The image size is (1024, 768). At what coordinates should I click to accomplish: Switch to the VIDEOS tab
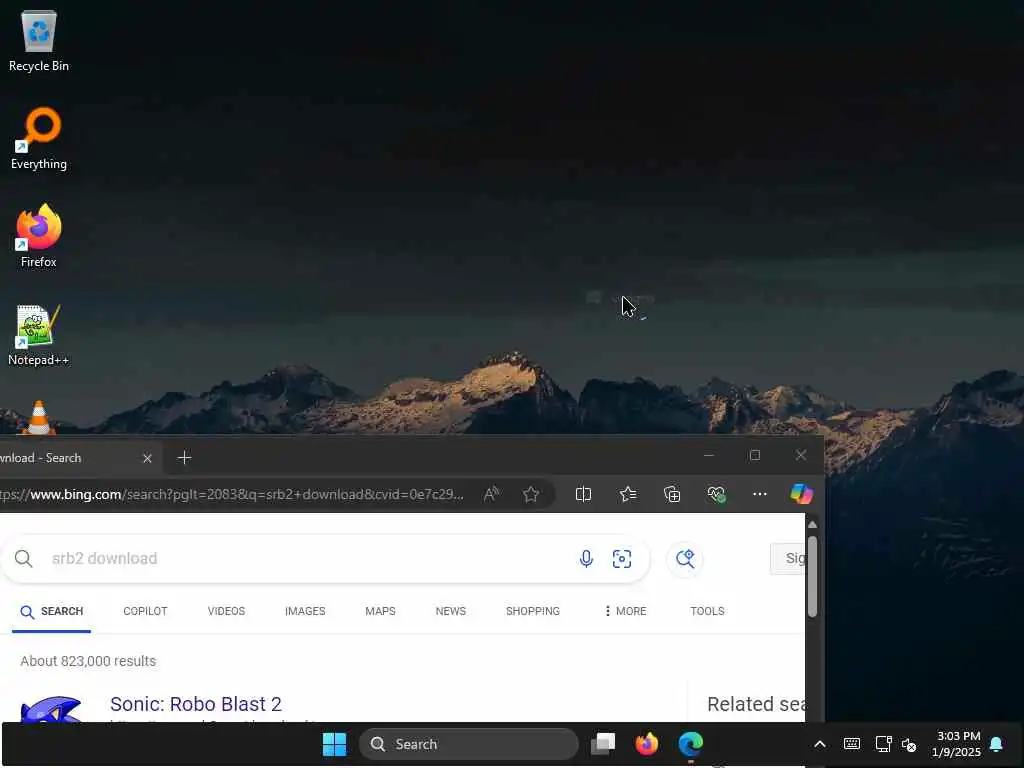(226, 611)
